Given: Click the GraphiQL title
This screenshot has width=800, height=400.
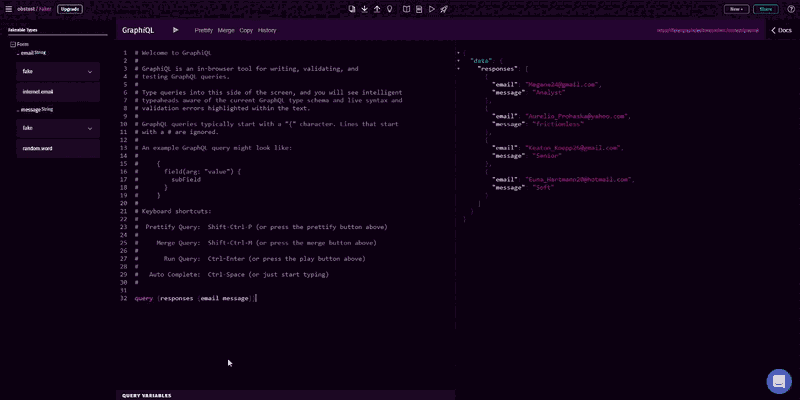Looking at the screenshot, I should [138, 30].
